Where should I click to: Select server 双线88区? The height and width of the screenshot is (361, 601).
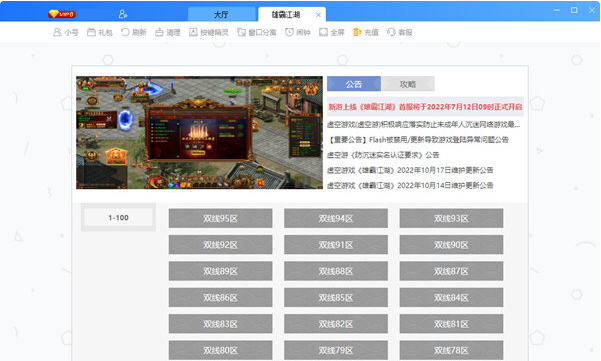(x=336, y=271)
